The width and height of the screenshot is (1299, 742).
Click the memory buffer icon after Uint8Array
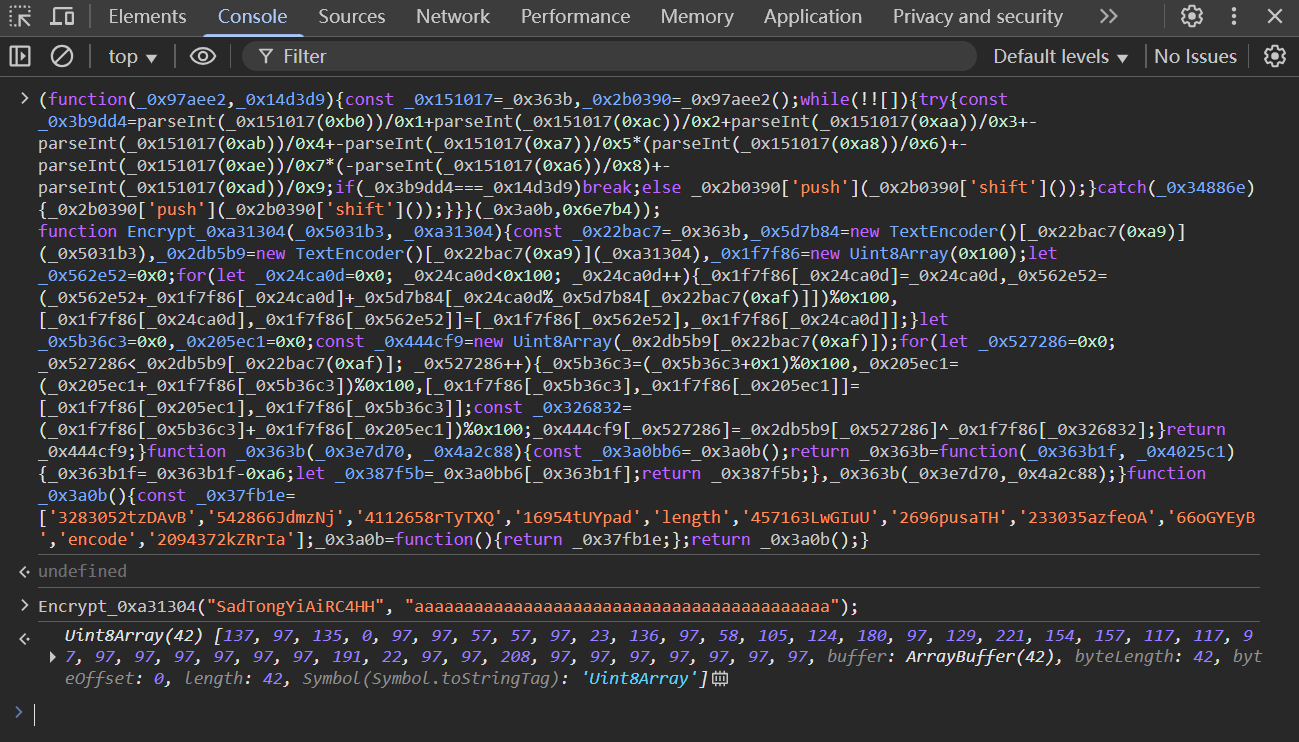click(x=719, y=679)
